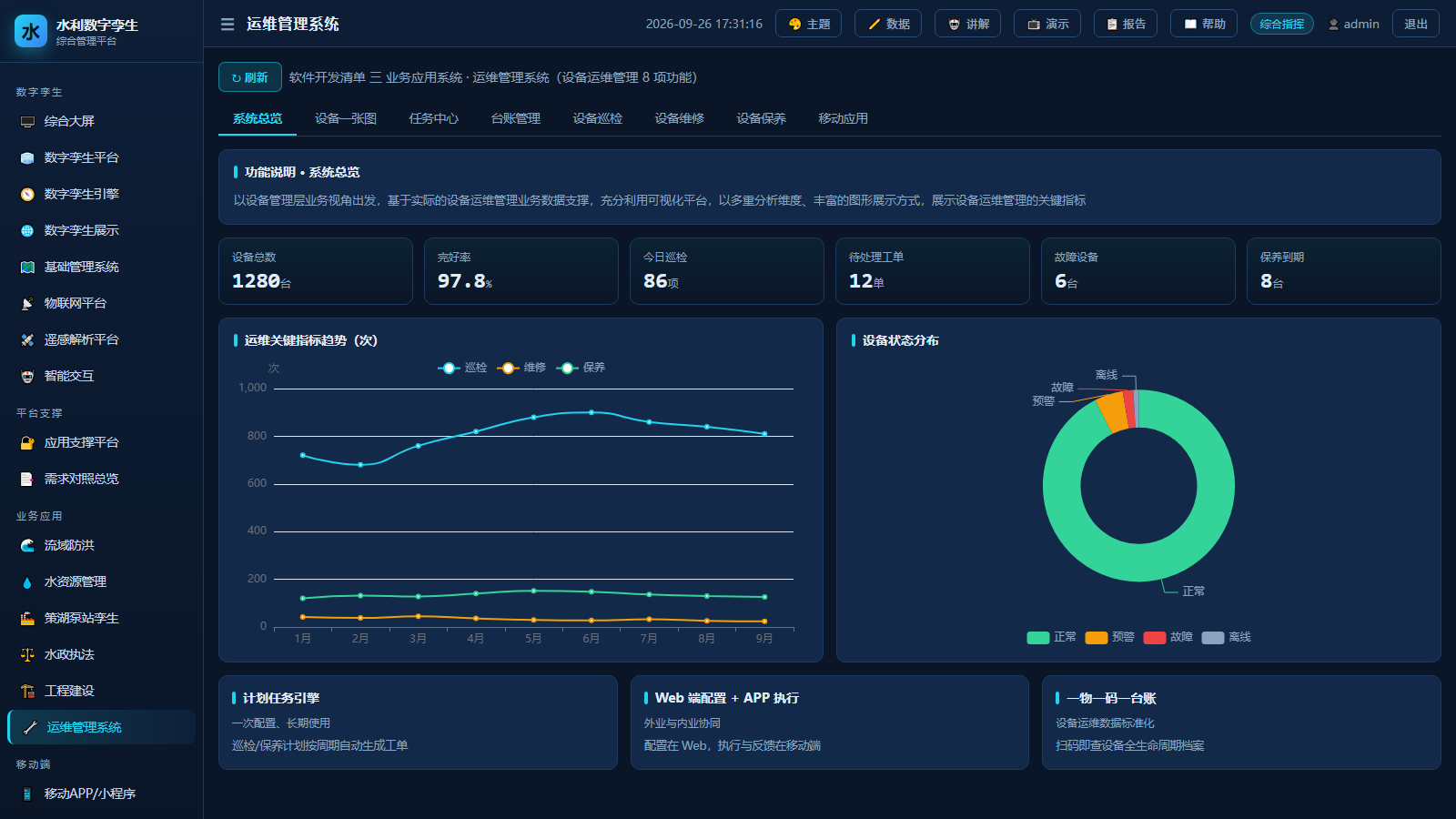Click the 完好率 97.8% card
Viewport: 1456px width, 819px height.
[521, 271]
